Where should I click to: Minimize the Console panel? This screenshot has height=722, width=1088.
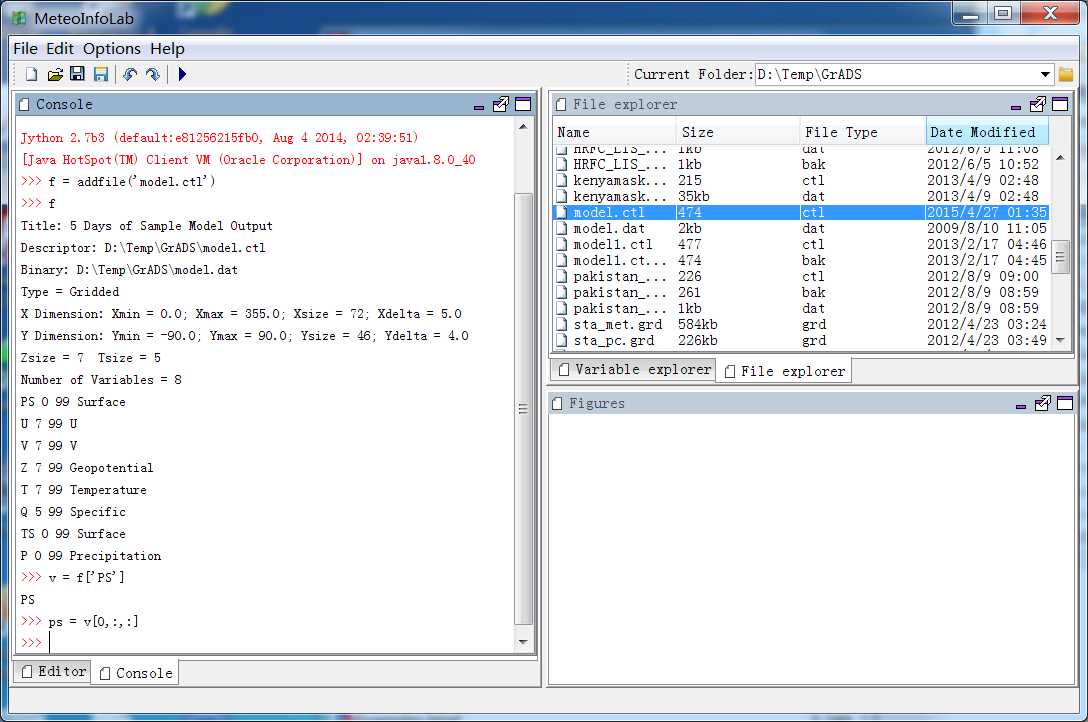pyautogui.click(x=479, y=106)
